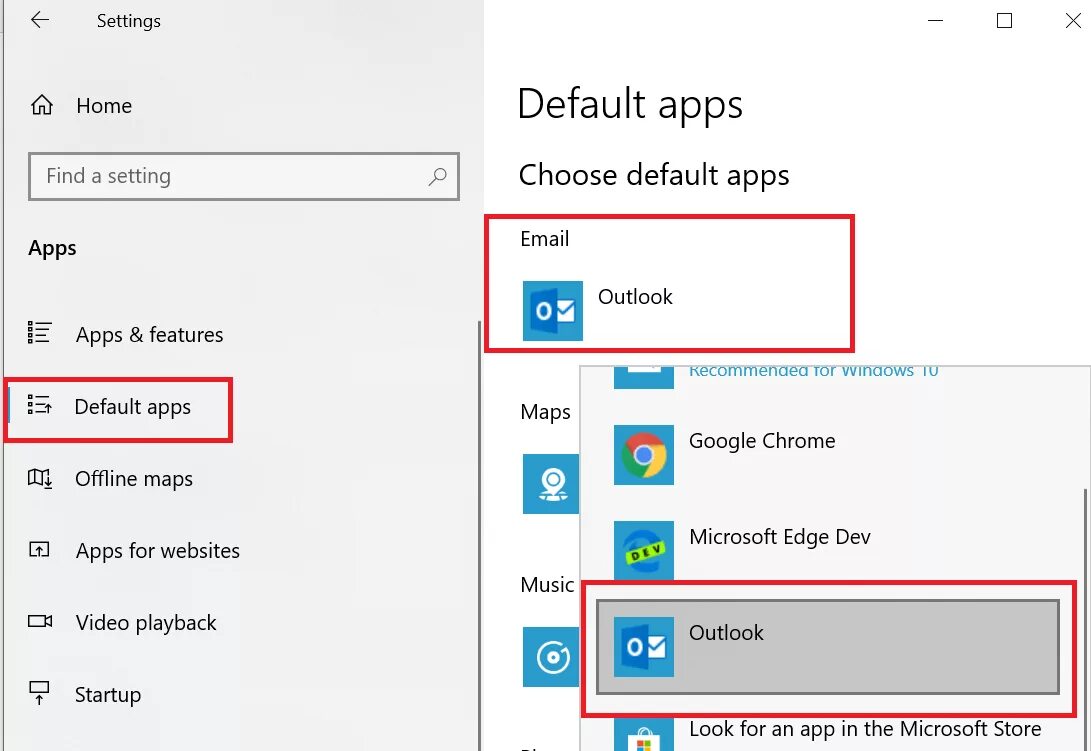Click the Default apps page title

tap(630, 105)
